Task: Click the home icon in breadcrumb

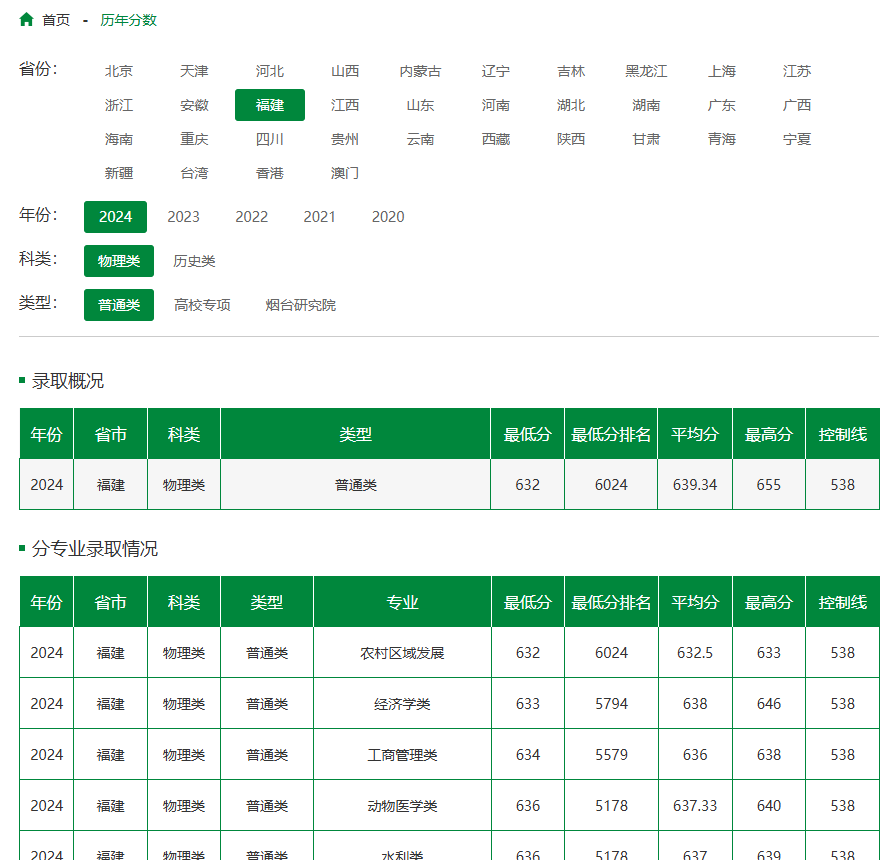Action: 27,20
